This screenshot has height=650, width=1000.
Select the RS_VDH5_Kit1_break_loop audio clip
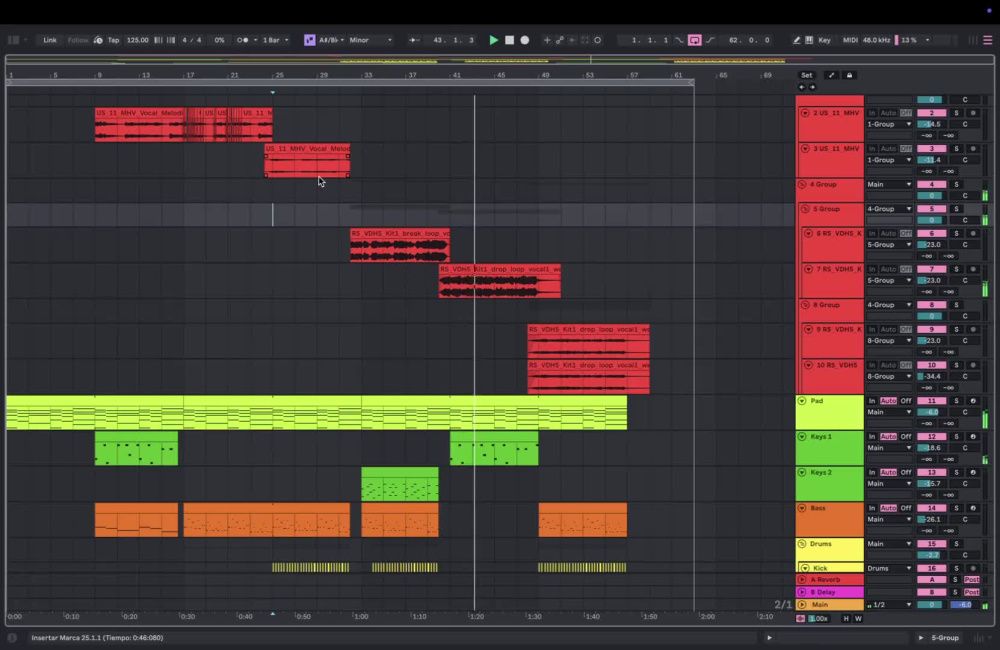400,246
